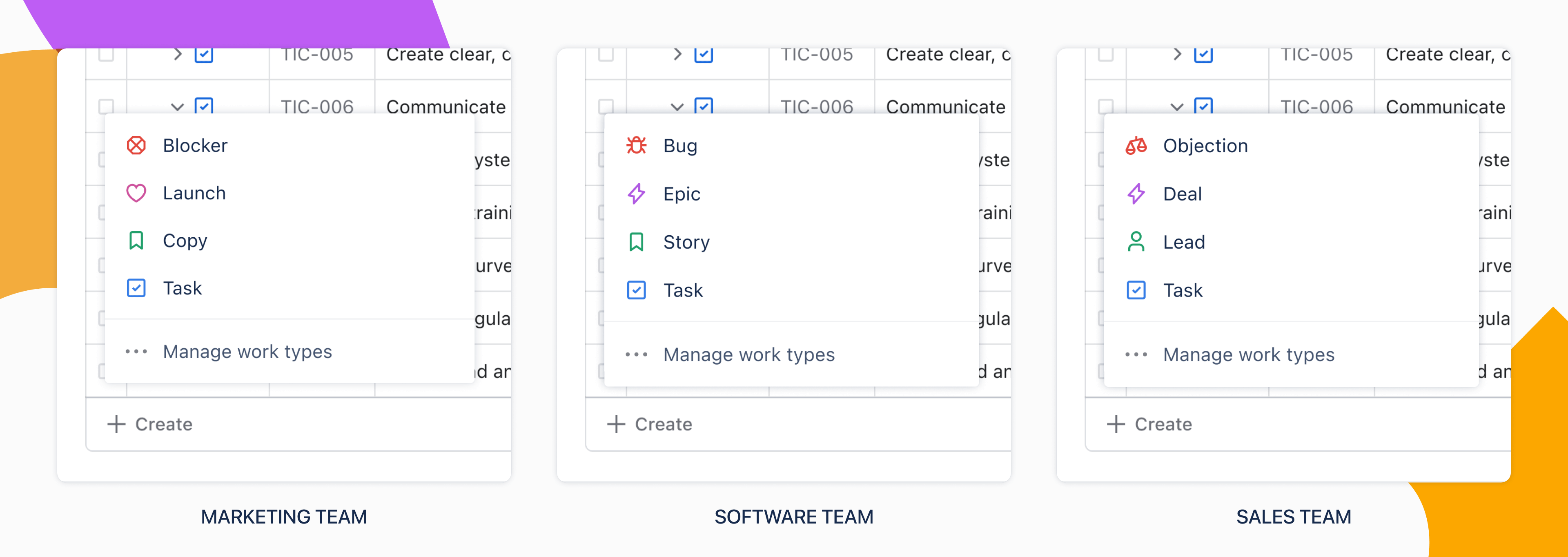Click the TIC-006 key in Marketing panel
This screenshot has width=1568, height=557.
317,107
